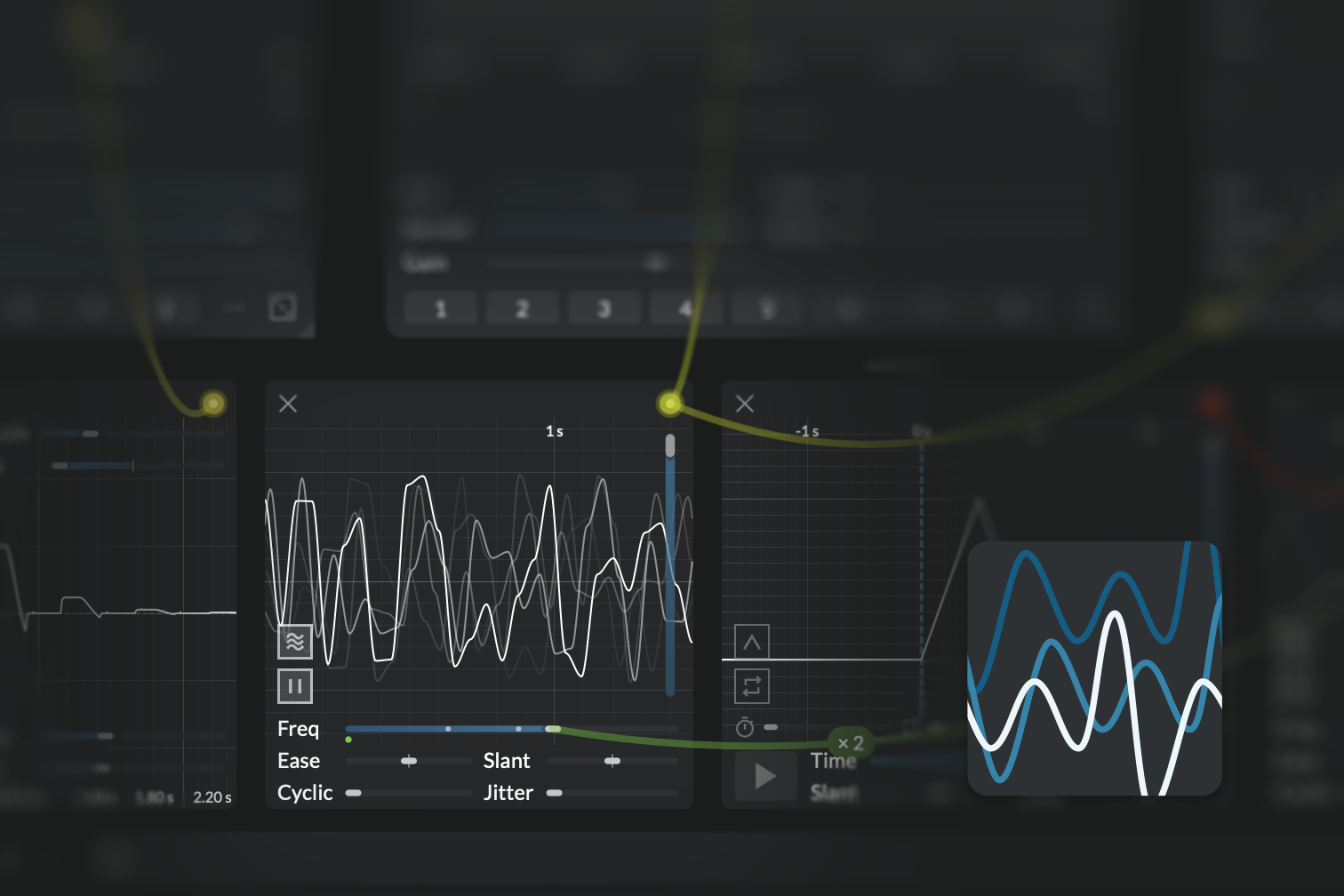The image size is (1344, 896).
Task: Open the blue waveform logo thumbnail
Action: click(1094, 668)
